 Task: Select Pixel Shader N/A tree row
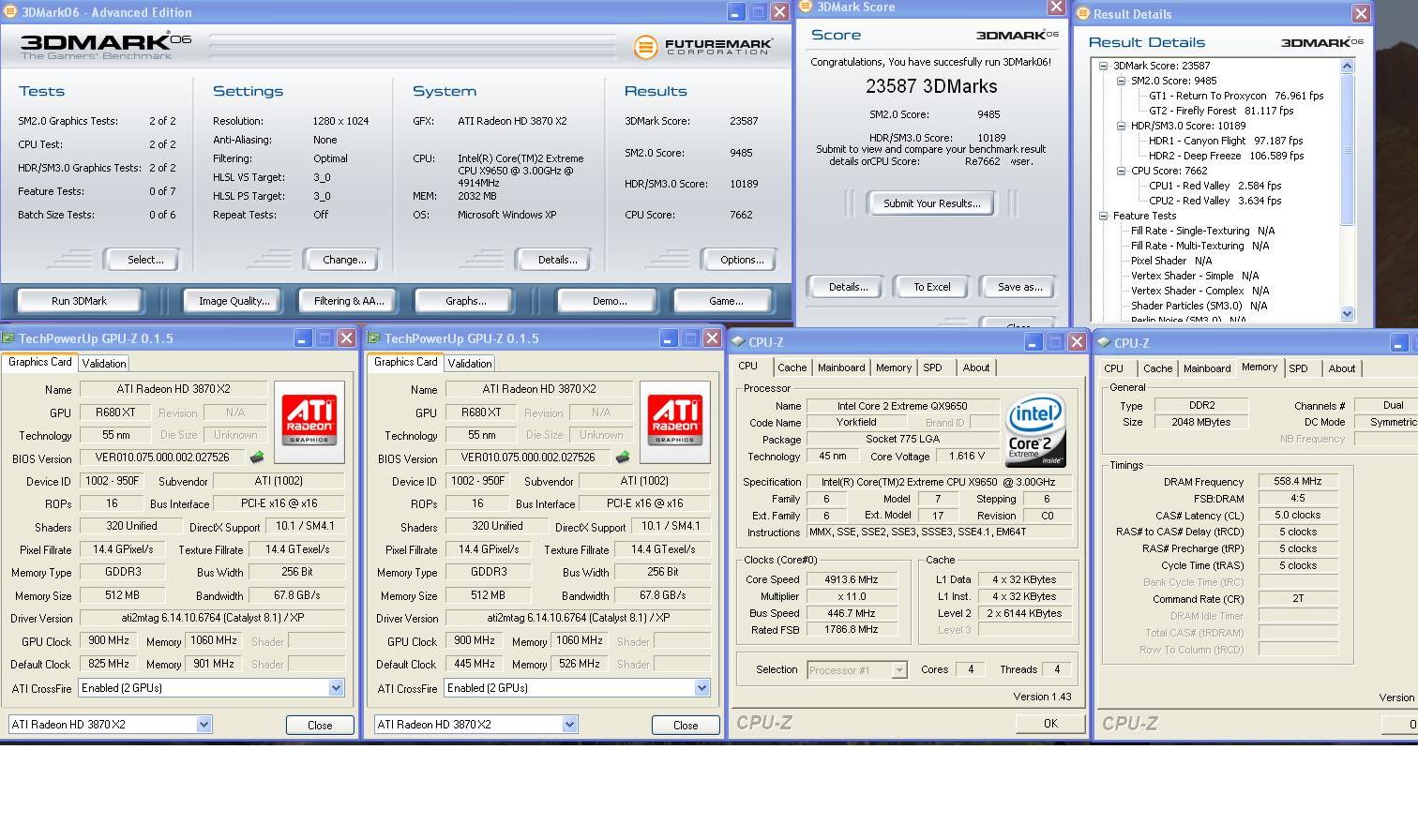click(x=1171, y=261)
